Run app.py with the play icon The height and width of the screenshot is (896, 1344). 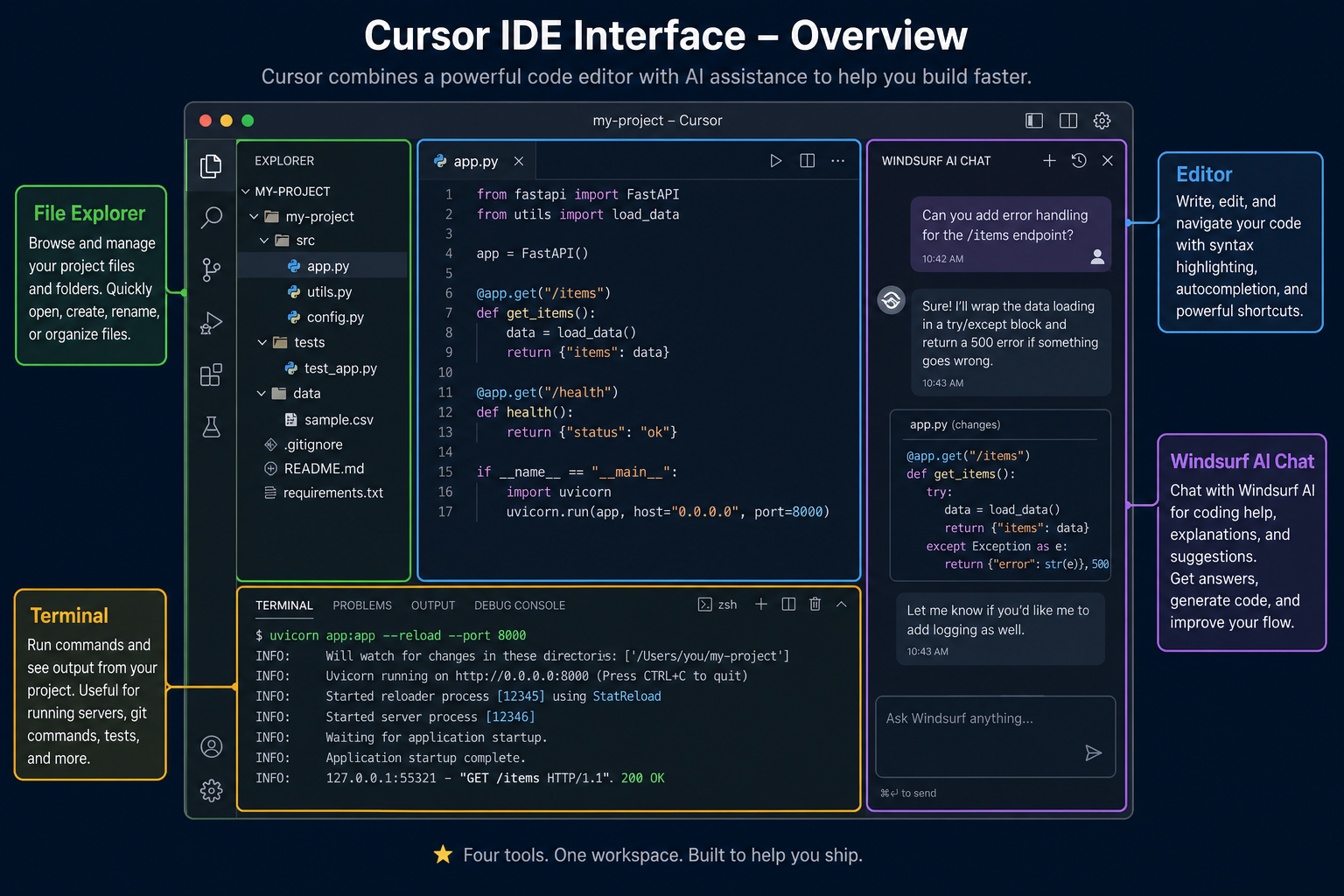pyautogui.click(x=775, y=161)
